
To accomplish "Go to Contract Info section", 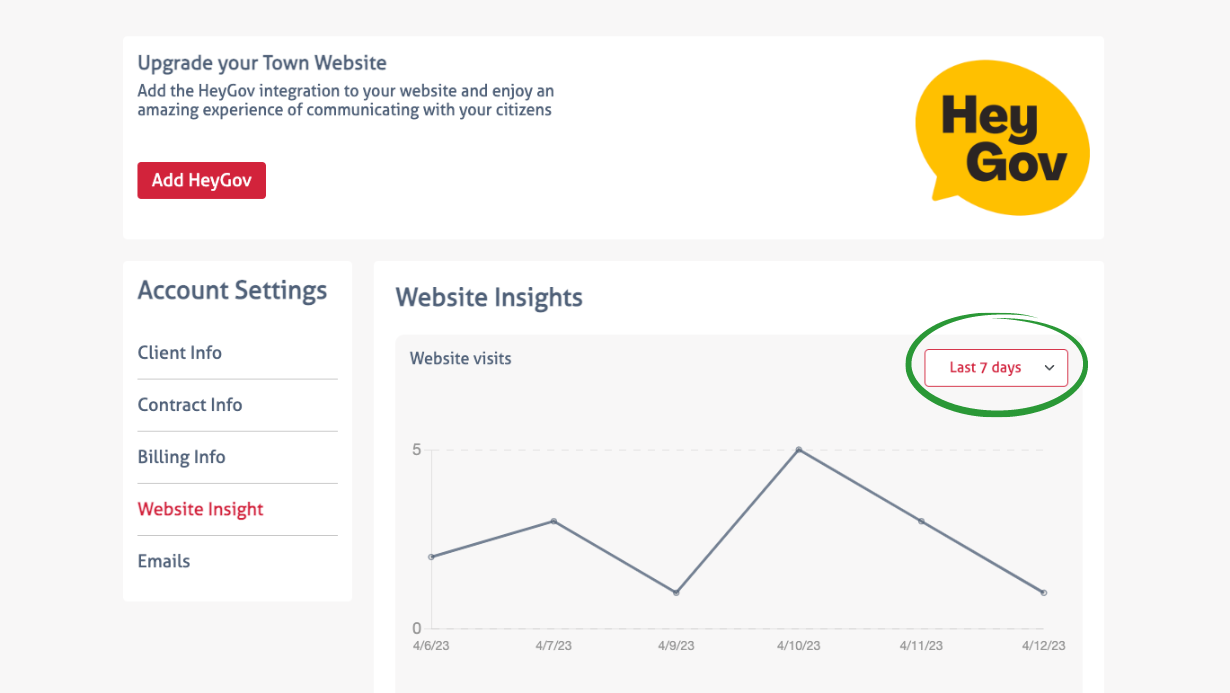I will click(x=190, y=405).
